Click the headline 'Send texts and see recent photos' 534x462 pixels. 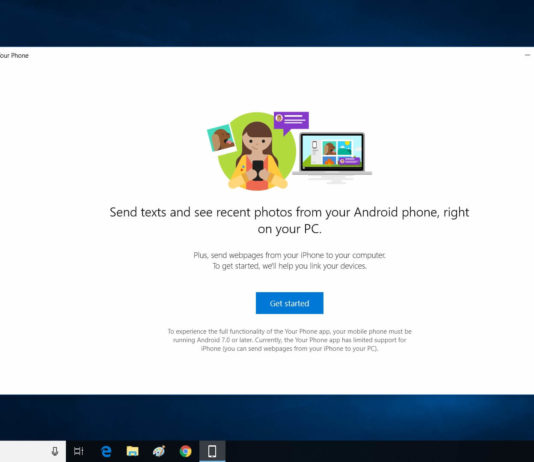point(289,220)
